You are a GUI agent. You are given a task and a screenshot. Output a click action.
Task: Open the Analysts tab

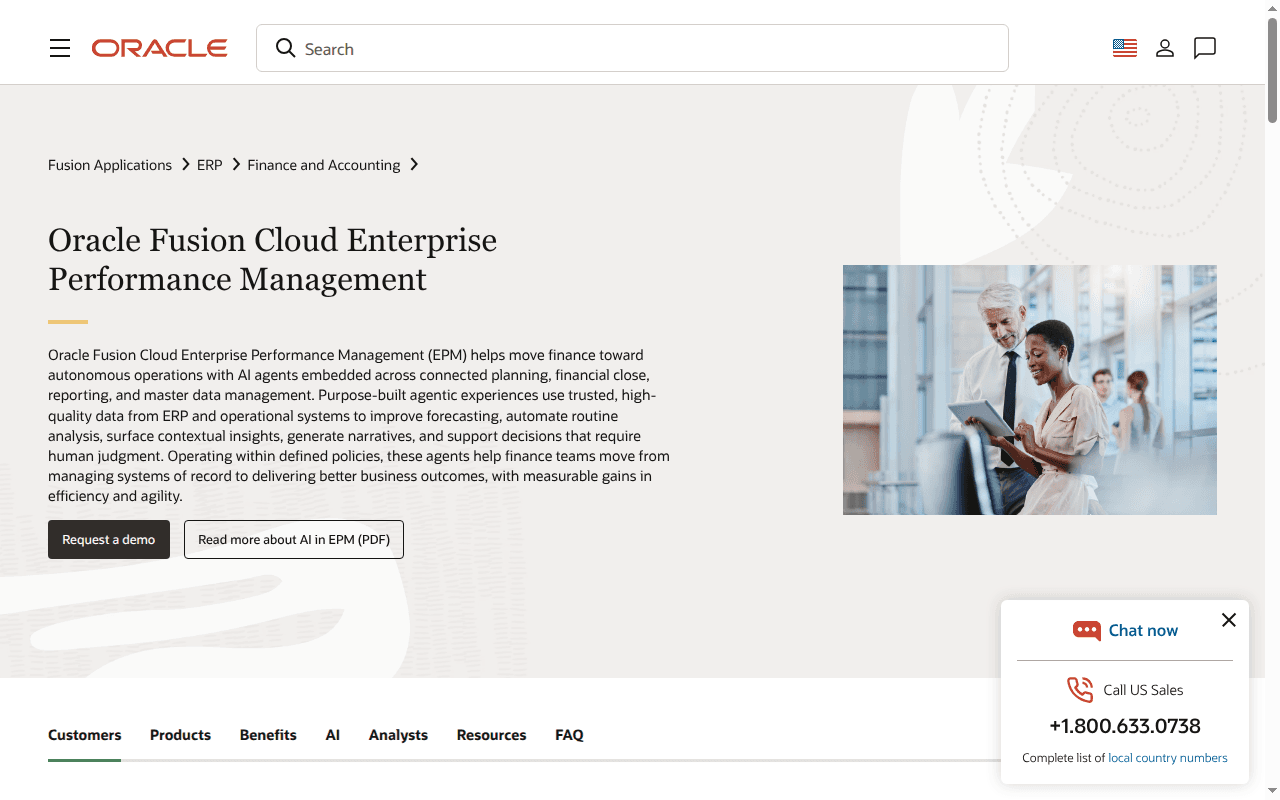[x=398, y=735]
